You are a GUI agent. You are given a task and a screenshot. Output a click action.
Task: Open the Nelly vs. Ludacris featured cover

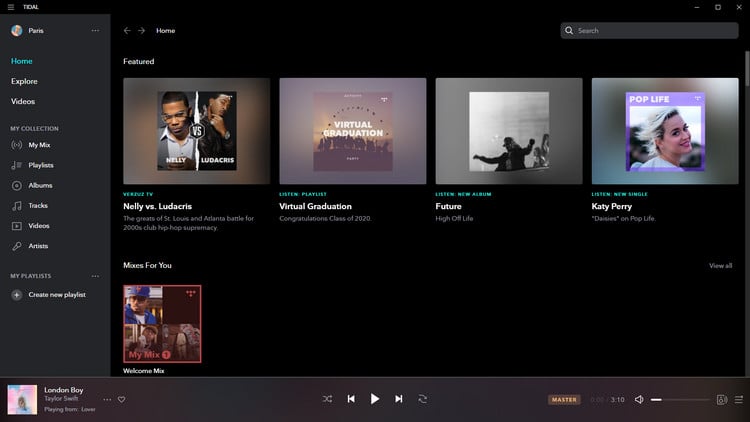pyautogui.click(x=197, y=131)
